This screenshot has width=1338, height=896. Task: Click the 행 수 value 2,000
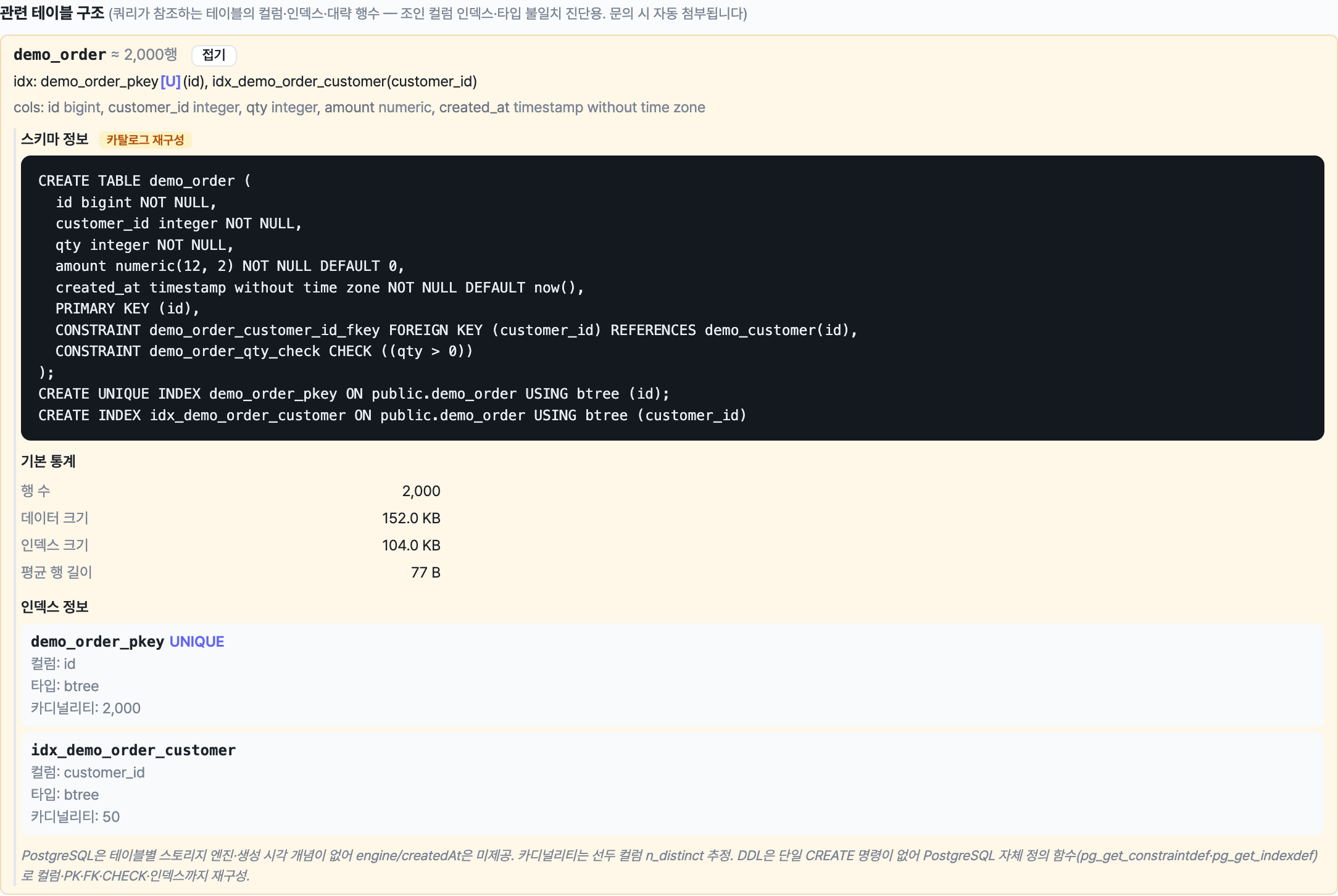pos(421,491)
